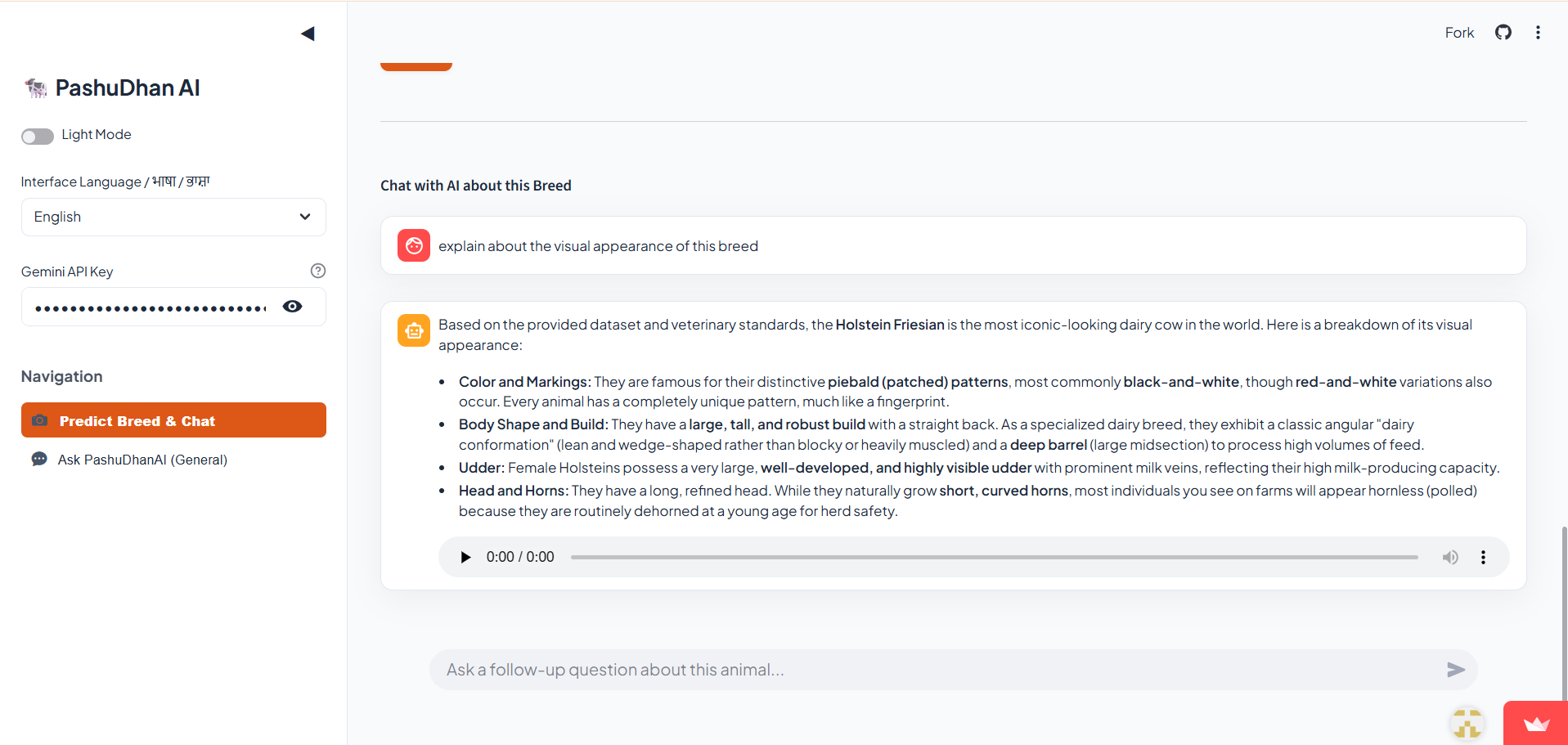Collapse the sidebar with the left arrow
1568x745 pixels.
coord(308,34)
